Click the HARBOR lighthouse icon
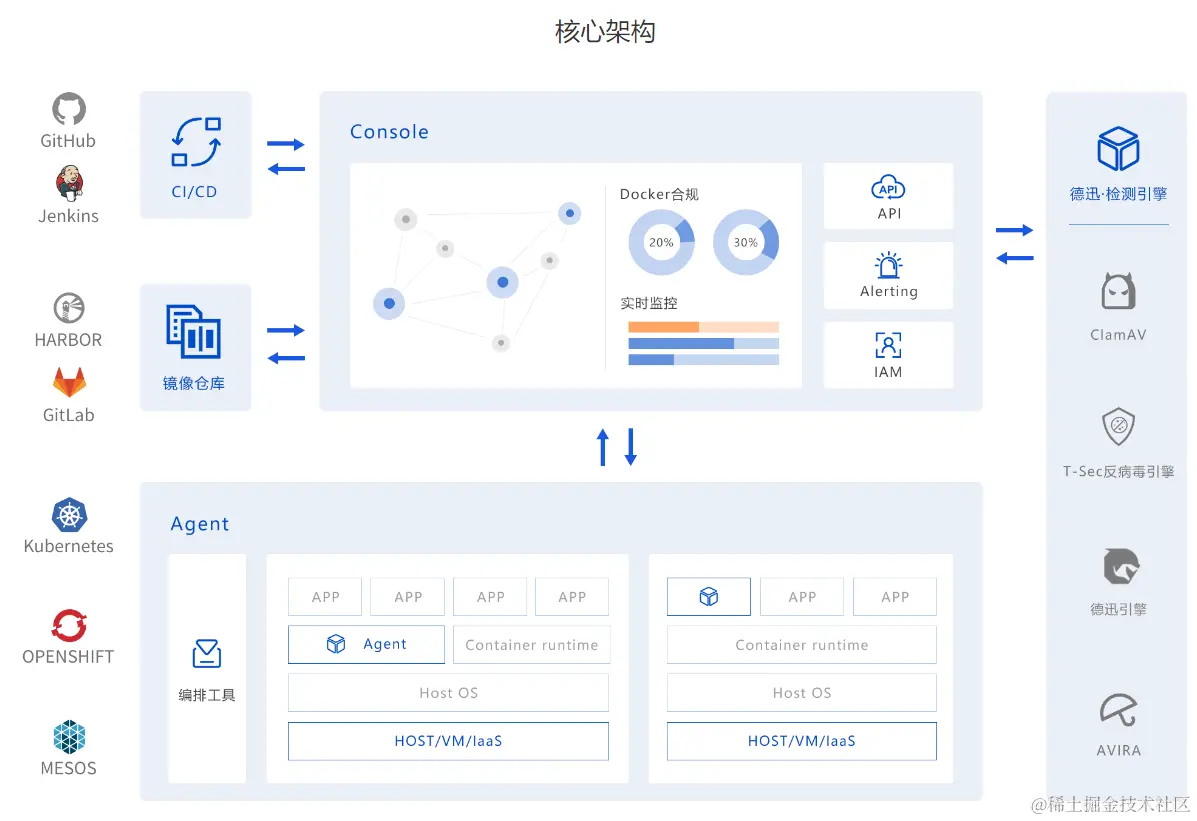The height and width of the screenshot is (821, 1197). coord(69,308)
